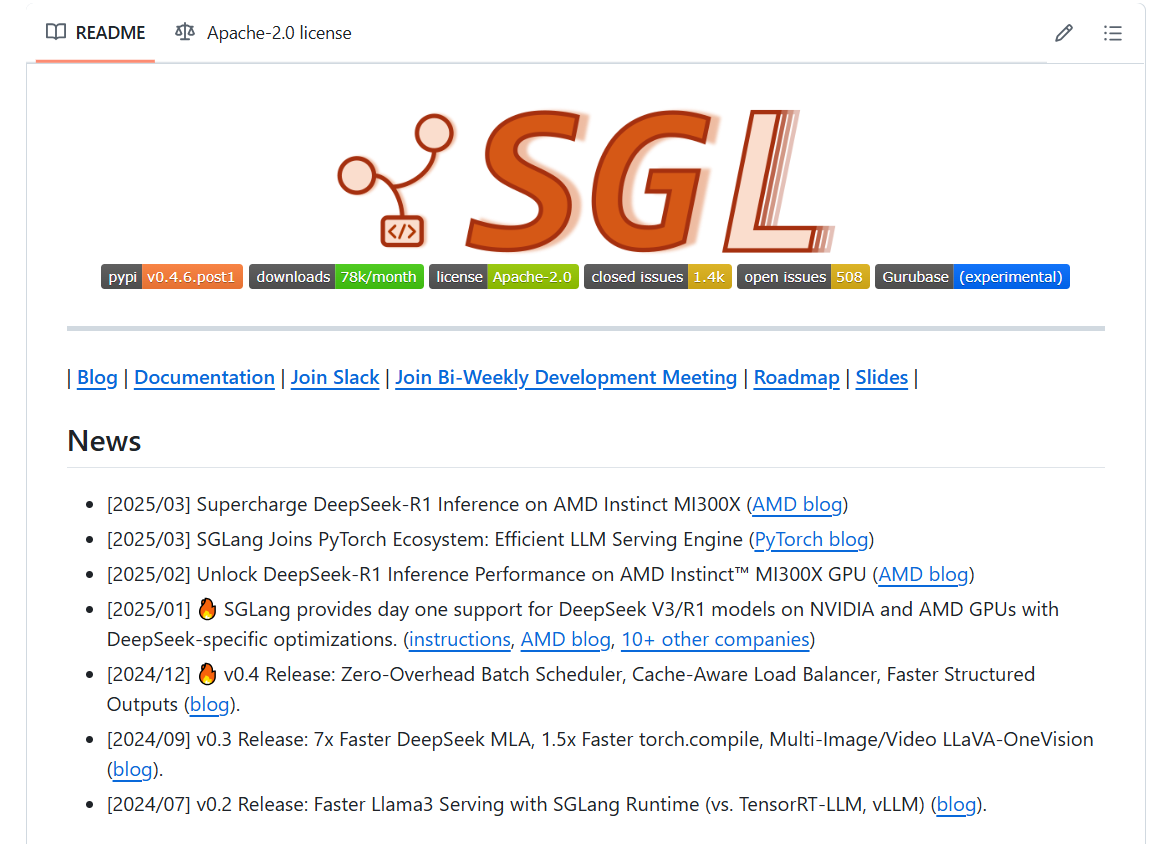Open the pypi v0.4.6.post1 badge
This screenshot has width=1165, height=844.
[172, 277]
